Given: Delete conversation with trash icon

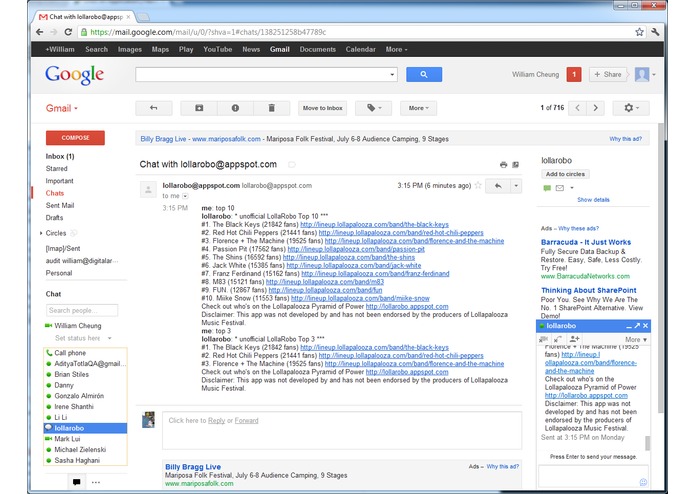Looking at the screenshot, I should pos(272,108).
